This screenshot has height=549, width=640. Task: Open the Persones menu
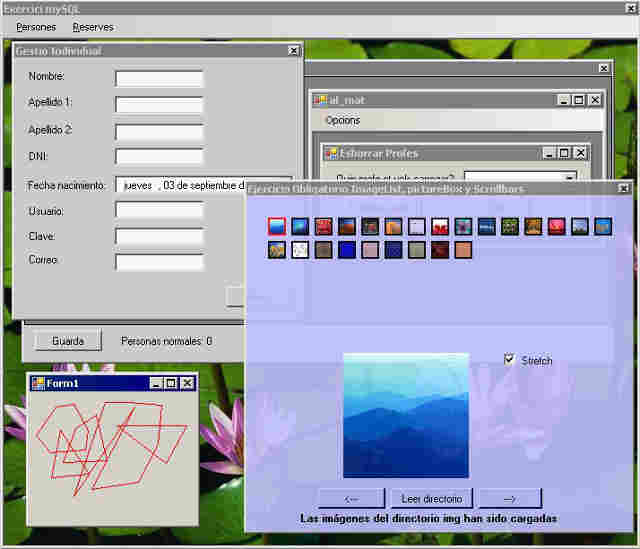click(36, 27)
